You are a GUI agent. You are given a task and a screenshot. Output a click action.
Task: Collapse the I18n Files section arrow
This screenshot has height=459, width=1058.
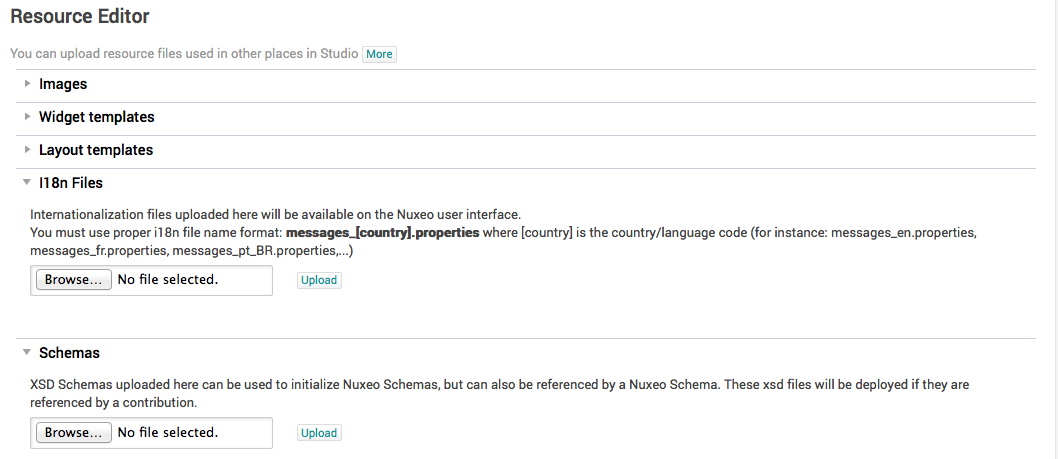point(27,184)
